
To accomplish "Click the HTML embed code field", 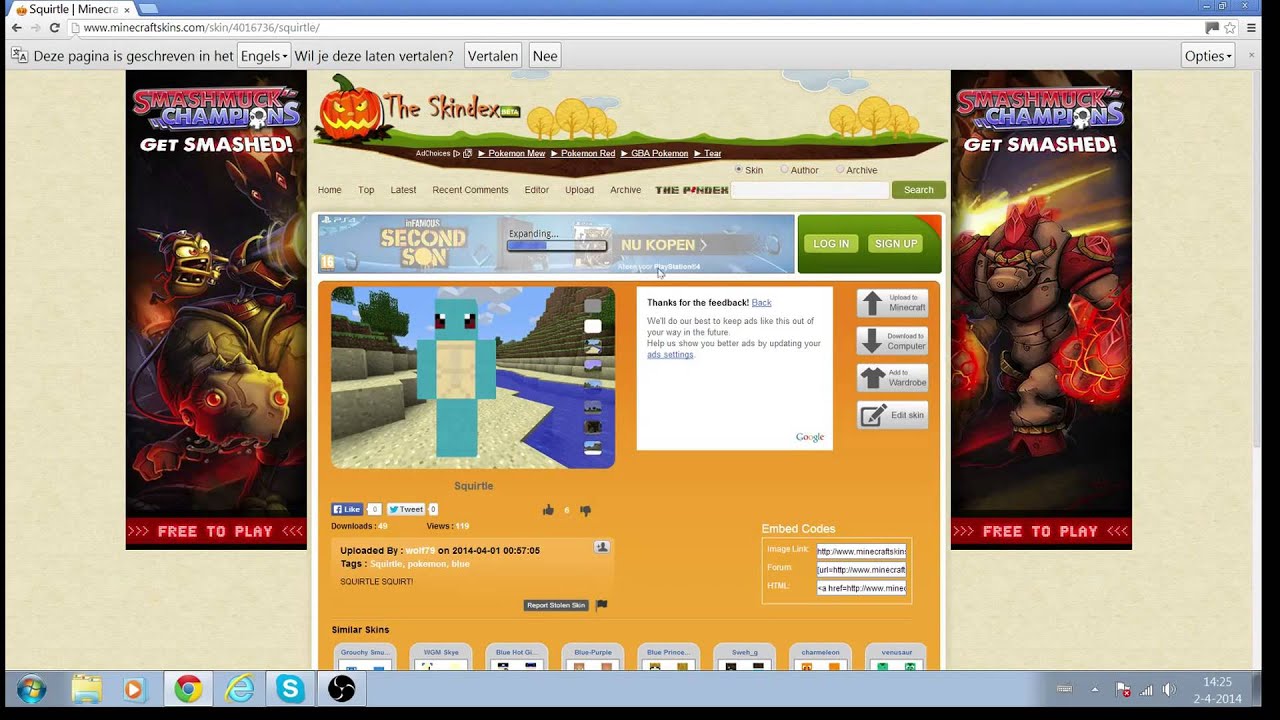I will click(x=861, y=588).
